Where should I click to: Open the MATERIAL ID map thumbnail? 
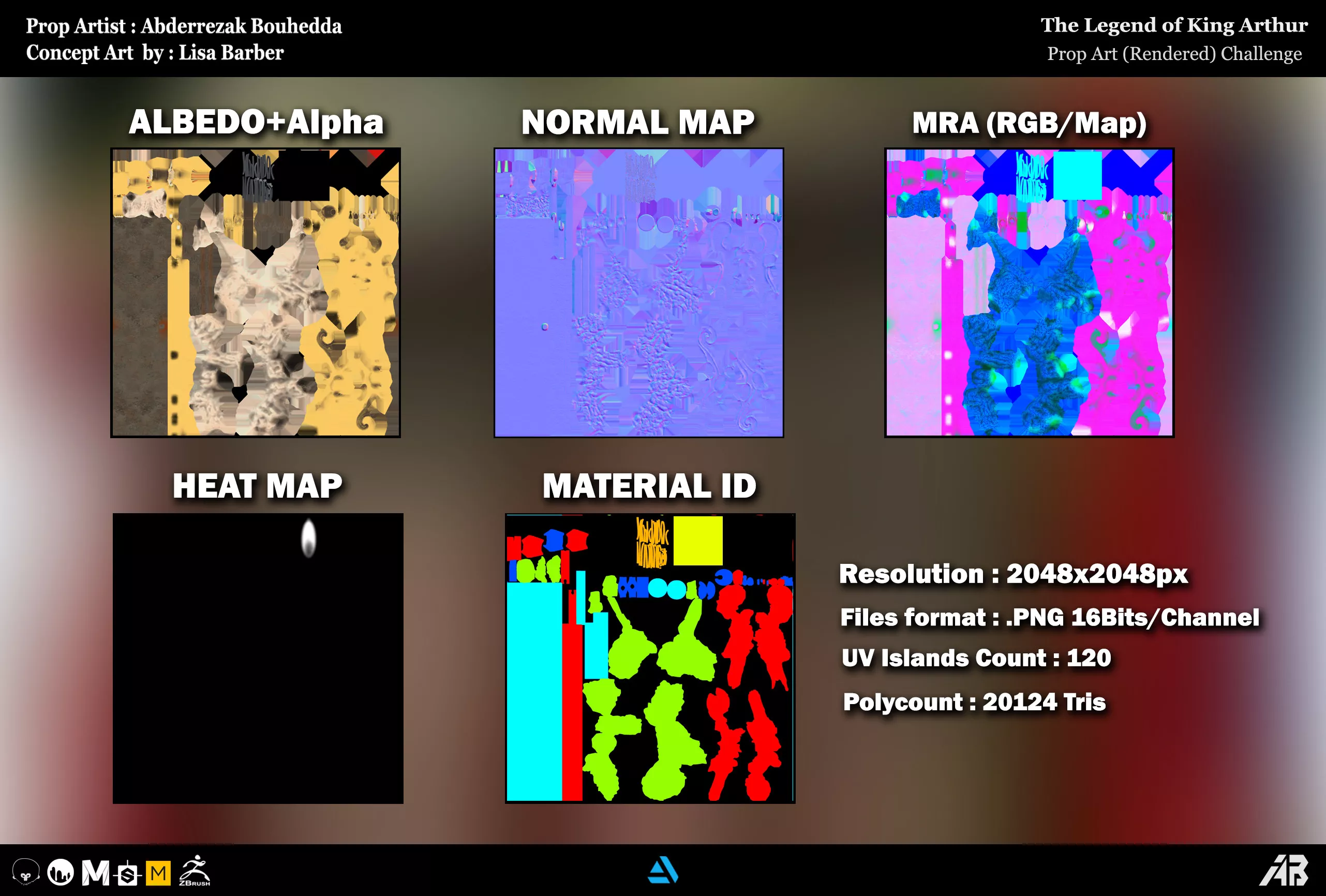(x=650, y=658)
